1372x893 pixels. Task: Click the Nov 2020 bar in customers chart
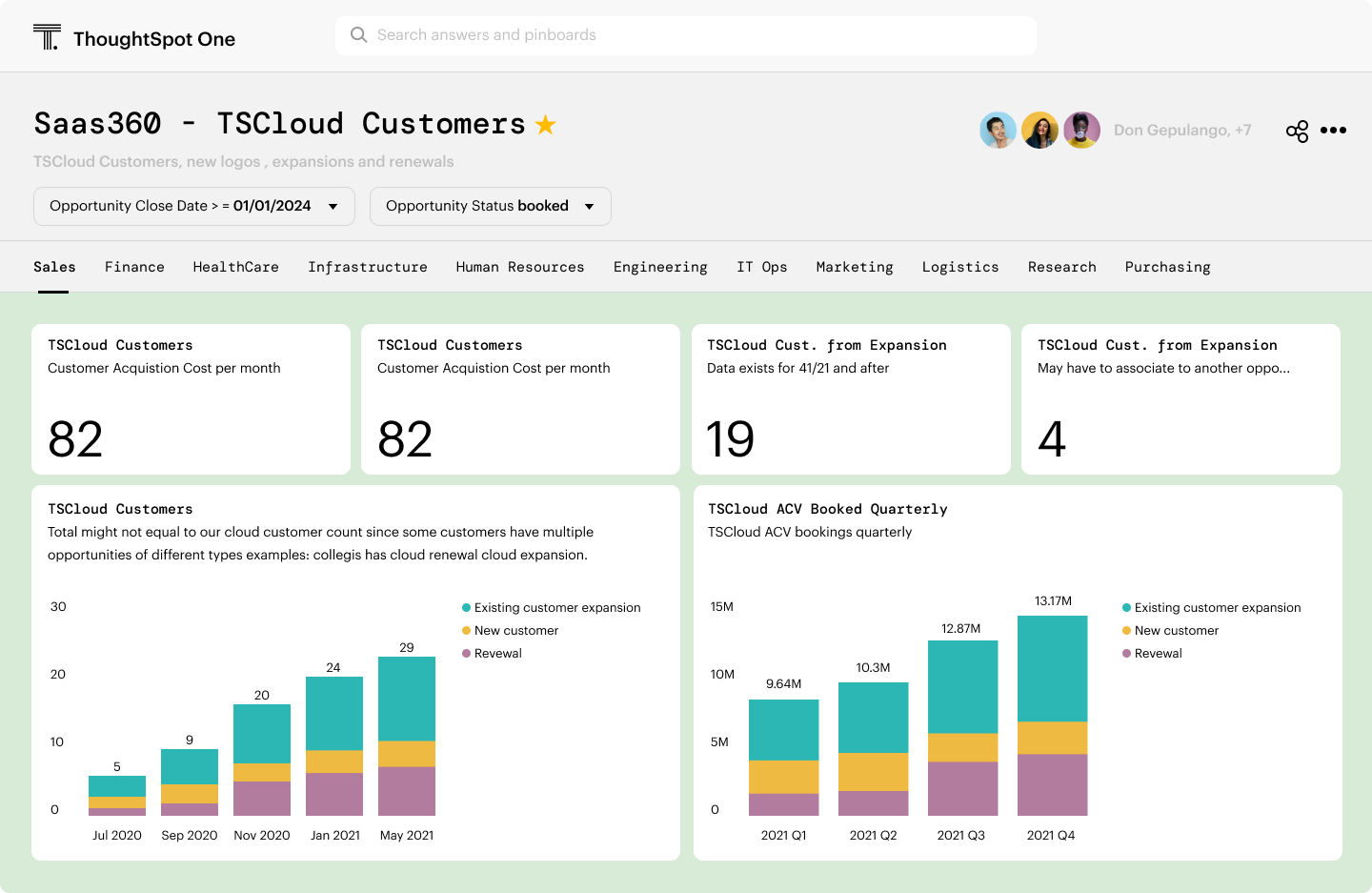coord(262,760)
